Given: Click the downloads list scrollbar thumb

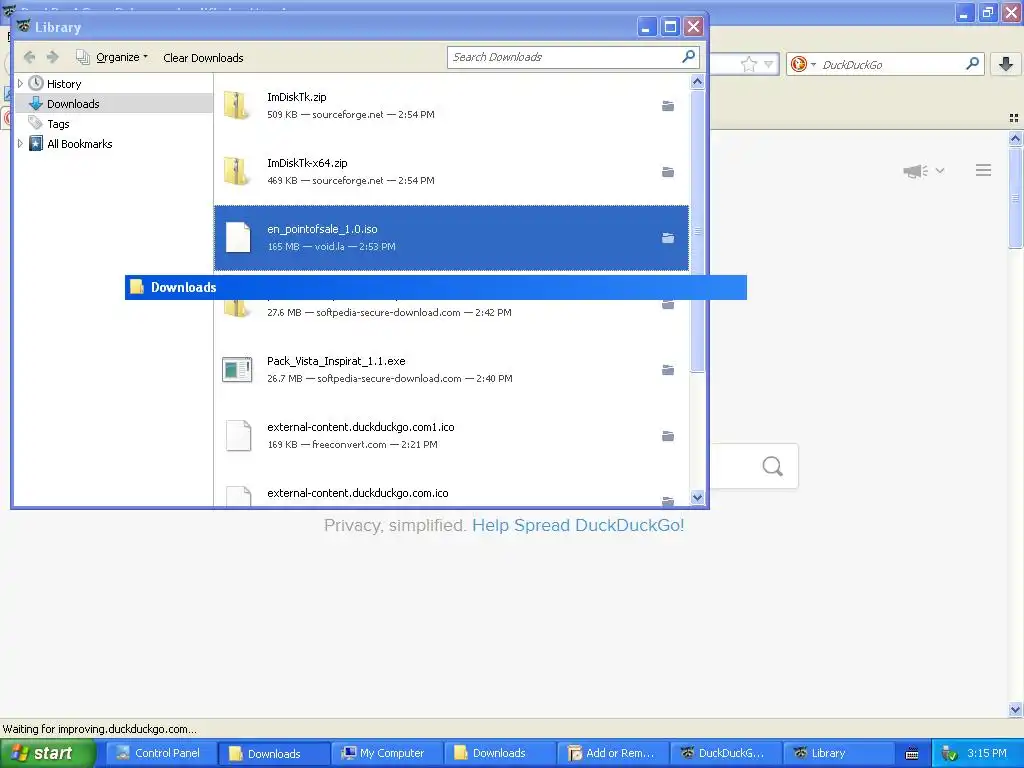Looking at the screenshot, I should coord(697,231).
